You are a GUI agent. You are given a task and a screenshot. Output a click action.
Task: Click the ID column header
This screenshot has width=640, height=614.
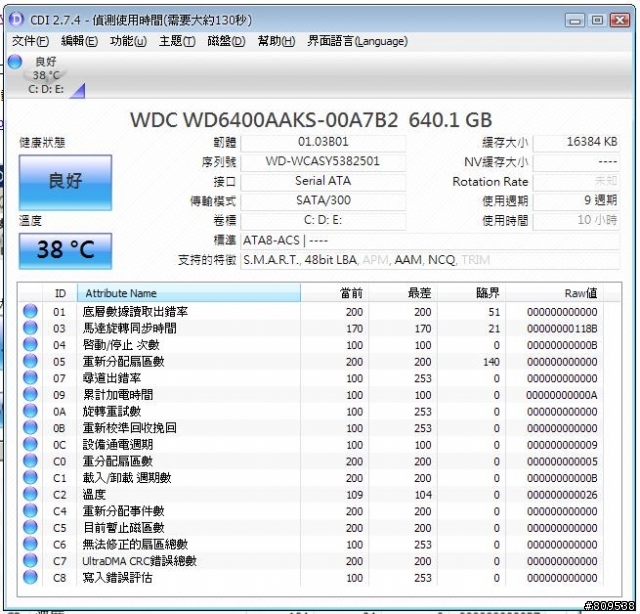tap(60, 293)
